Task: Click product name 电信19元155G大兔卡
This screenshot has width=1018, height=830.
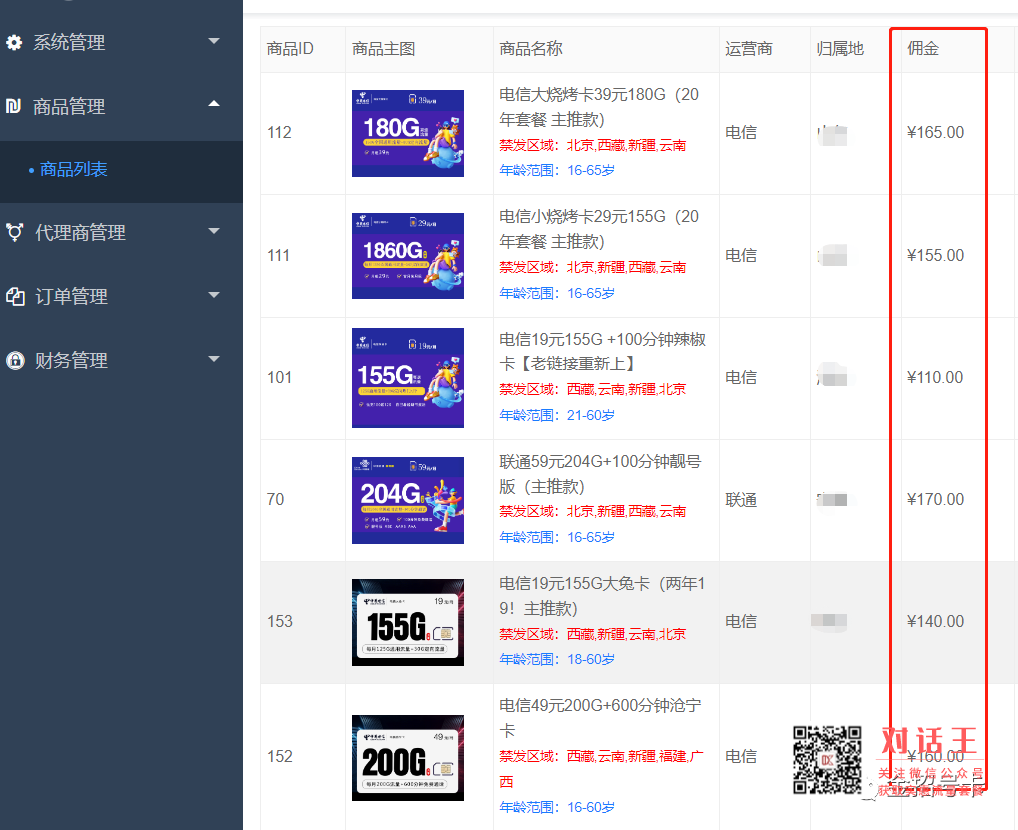Action: [x=602, y=596]
